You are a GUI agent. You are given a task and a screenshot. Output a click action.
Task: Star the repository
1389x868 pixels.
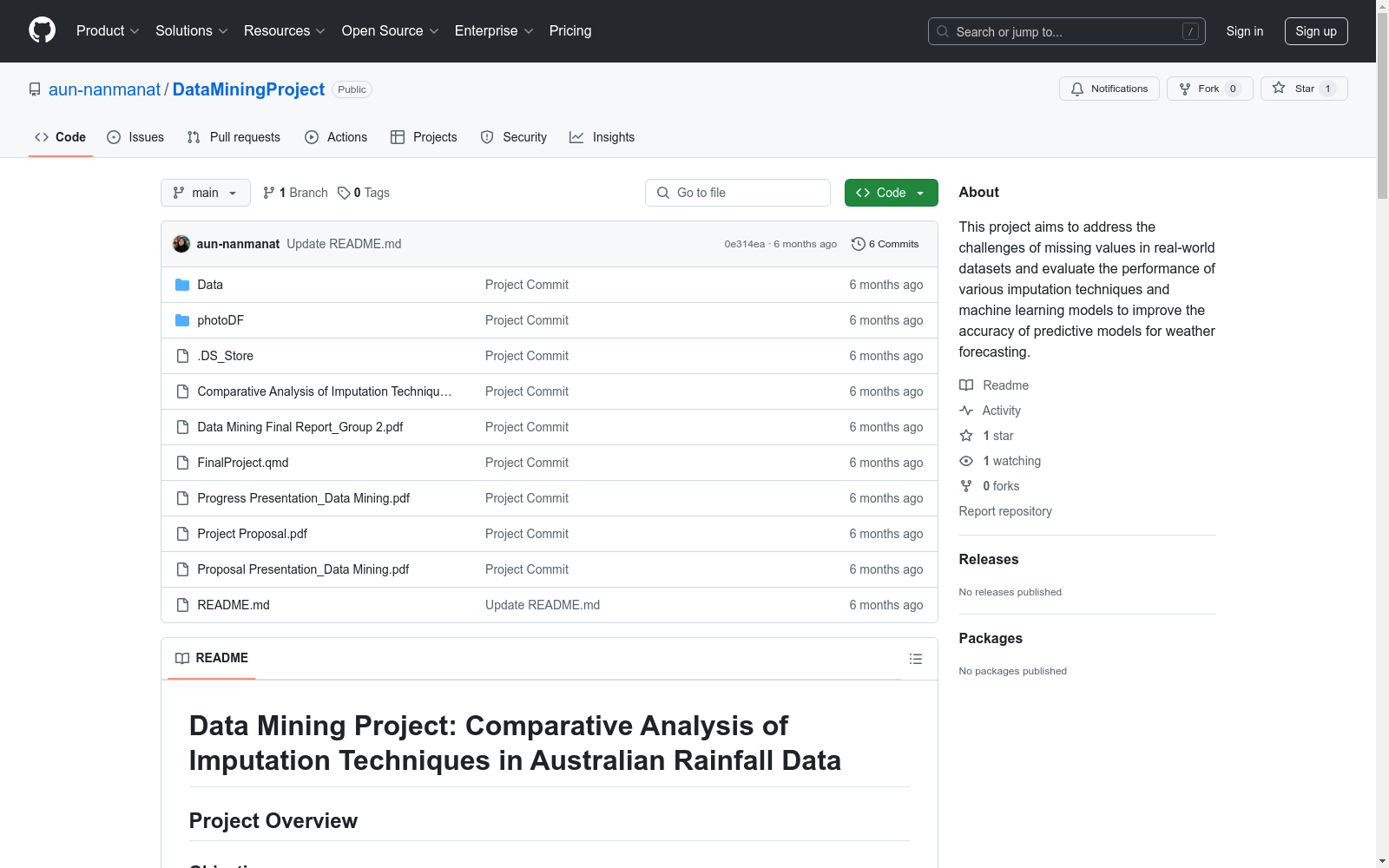coord(1304,89)
